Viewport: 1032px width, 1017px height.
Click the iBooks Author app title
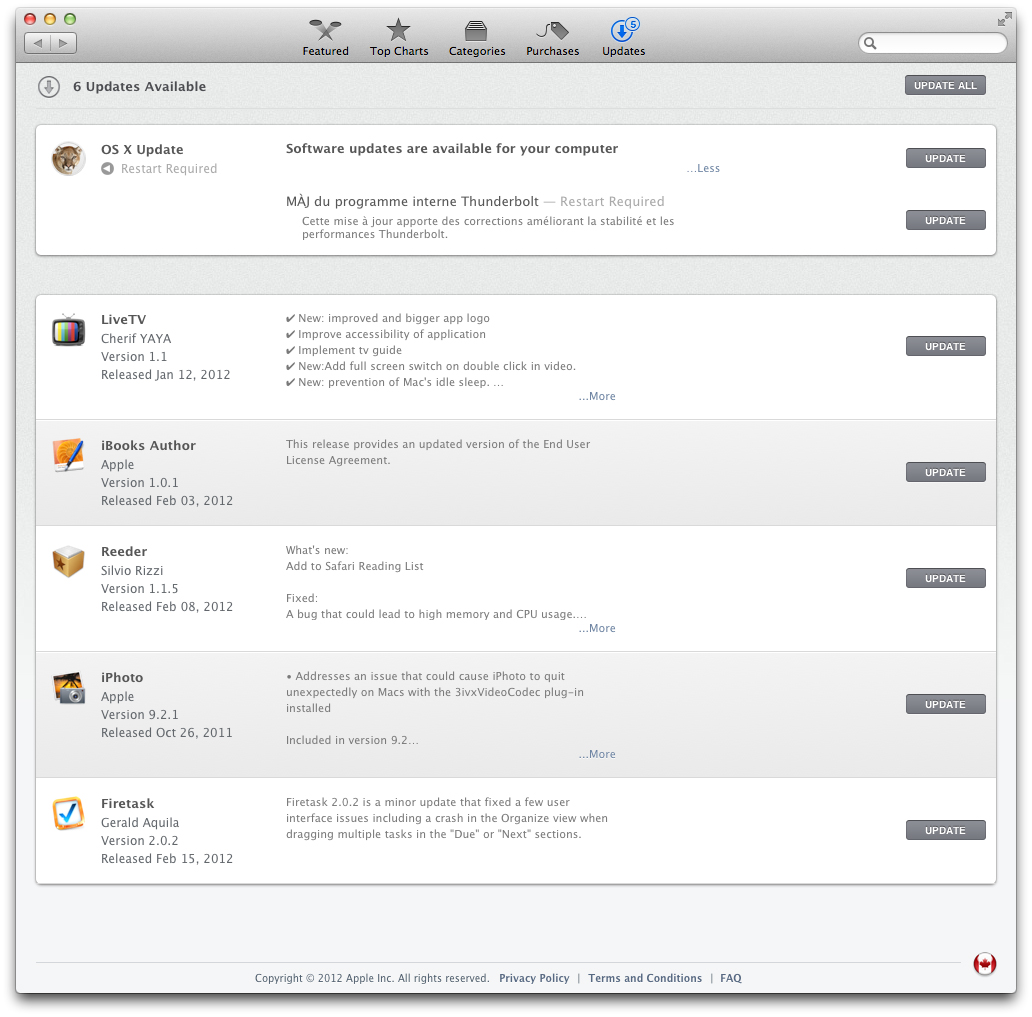[148, 446]
